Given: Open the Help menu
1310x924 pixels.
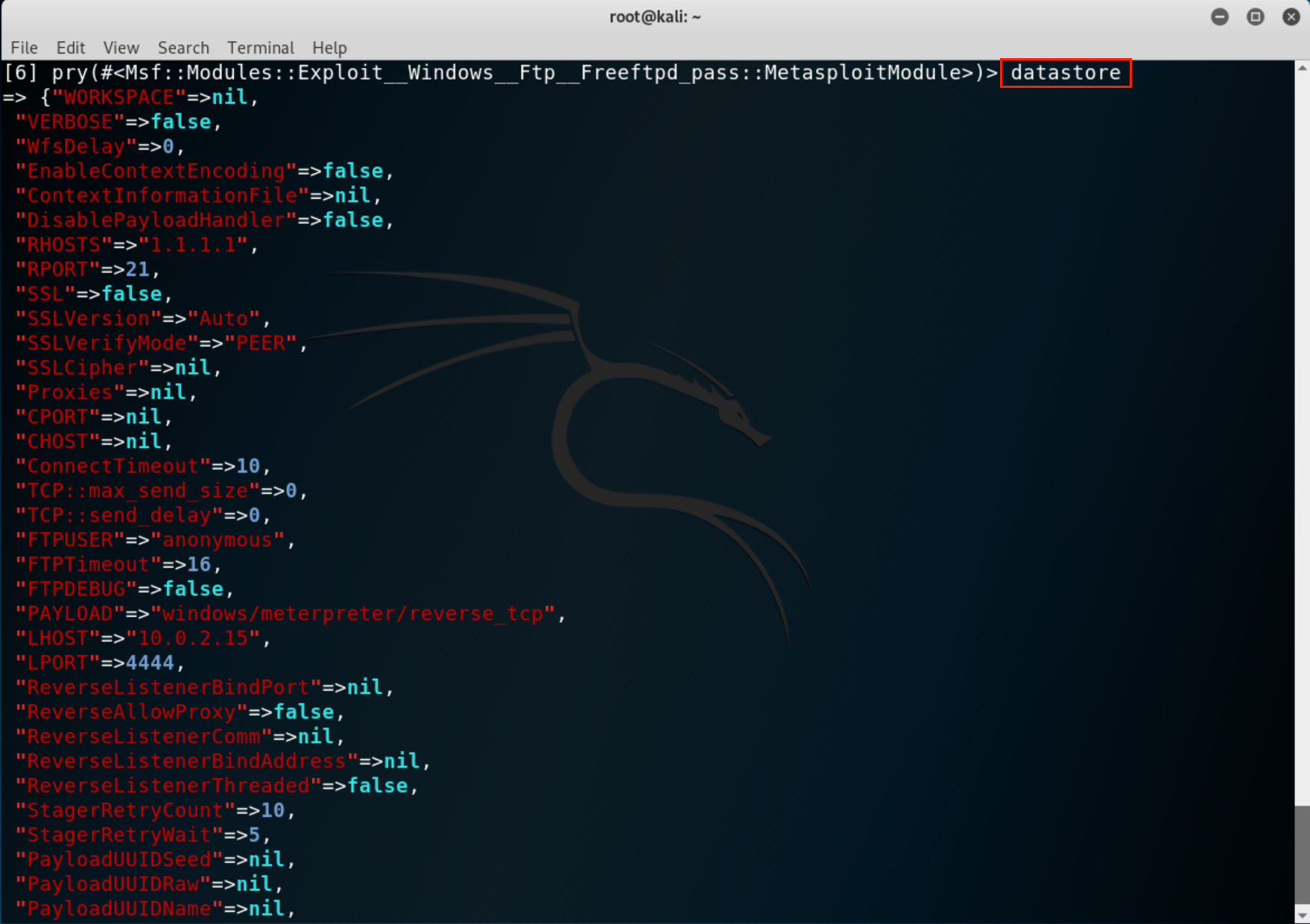Looking at the screenshot, I should coord(329,48).
